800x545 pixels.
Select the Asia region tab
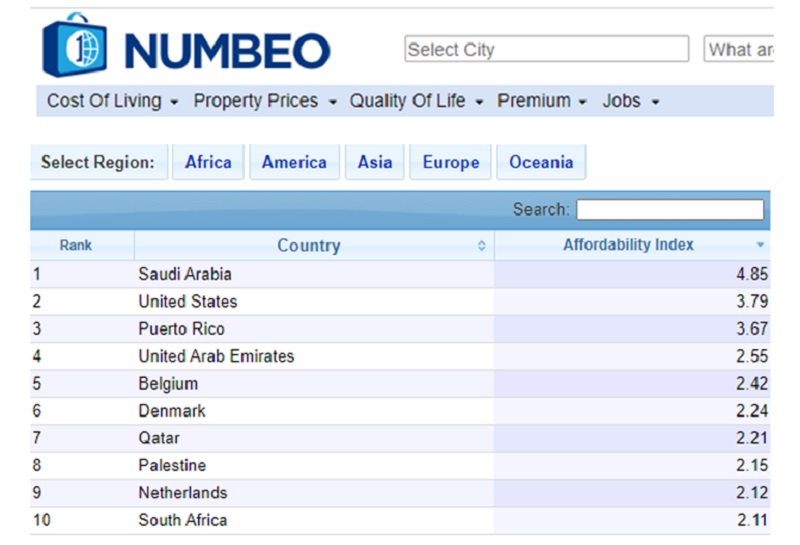[375, 162]
